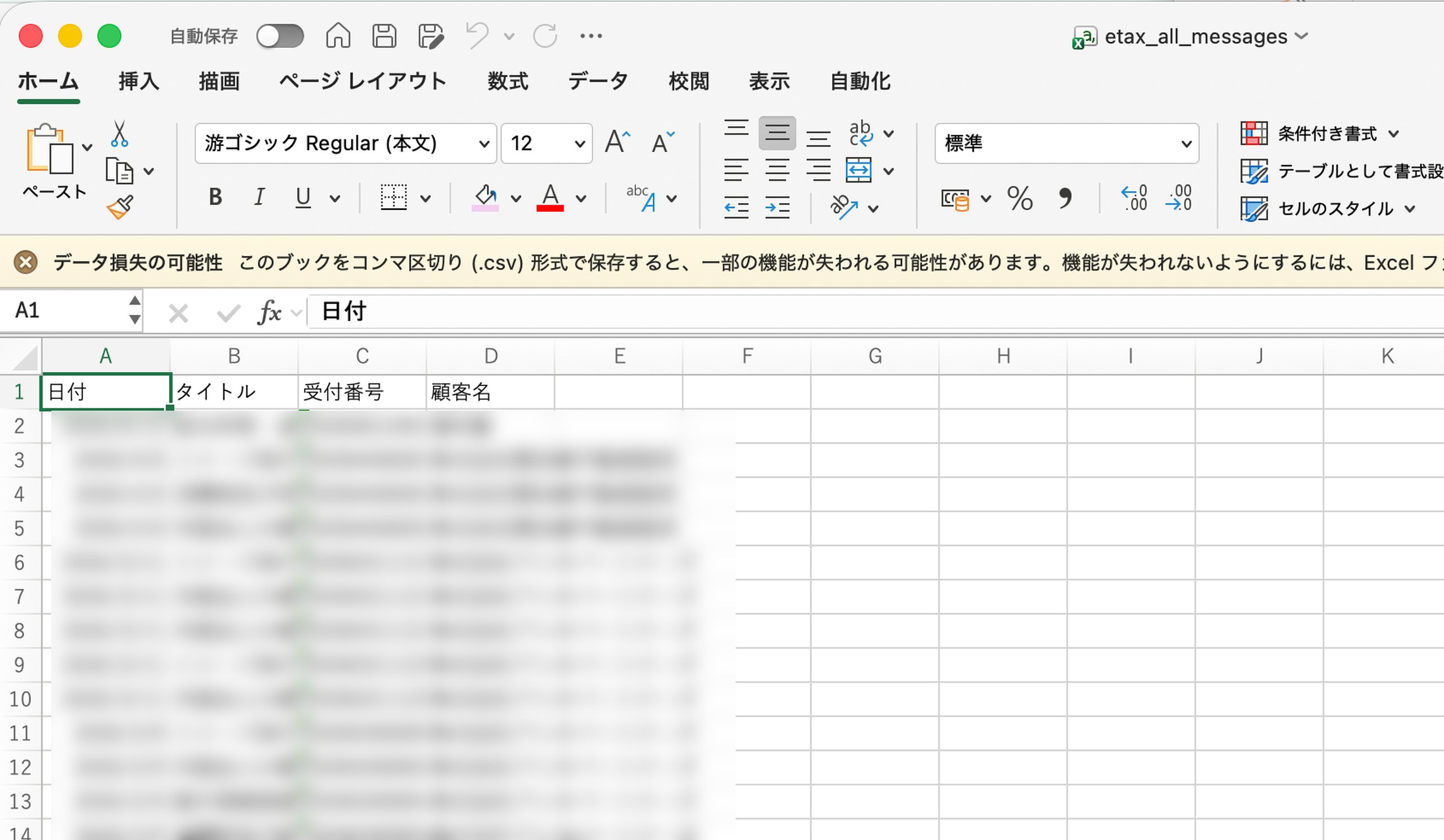This screenshot has width=1444, height=840.
Task: Toggle Italic formatting button
Action: [259, 197]
